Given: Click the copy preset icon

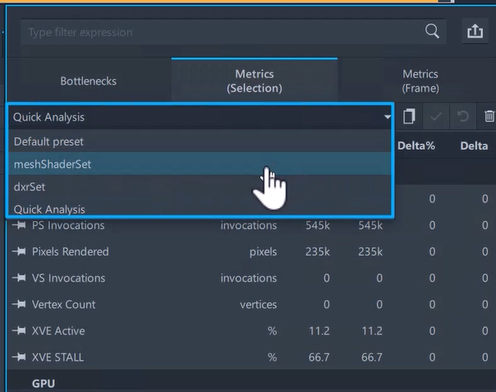Looking at the screenshot, I should tap(409, 116).
